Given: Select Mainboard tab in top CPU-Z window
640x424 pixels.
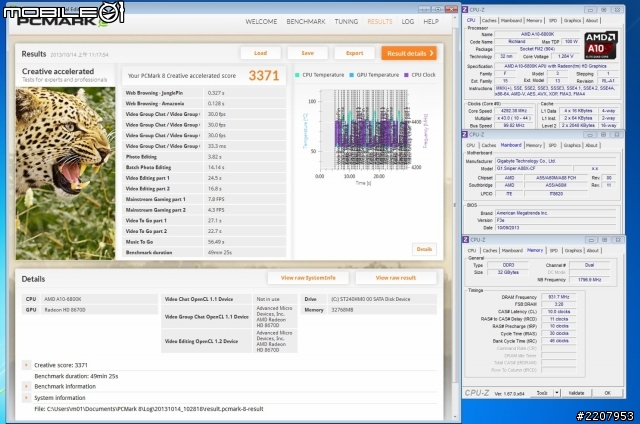Looking at the screenshot, I should coord(511,20).
